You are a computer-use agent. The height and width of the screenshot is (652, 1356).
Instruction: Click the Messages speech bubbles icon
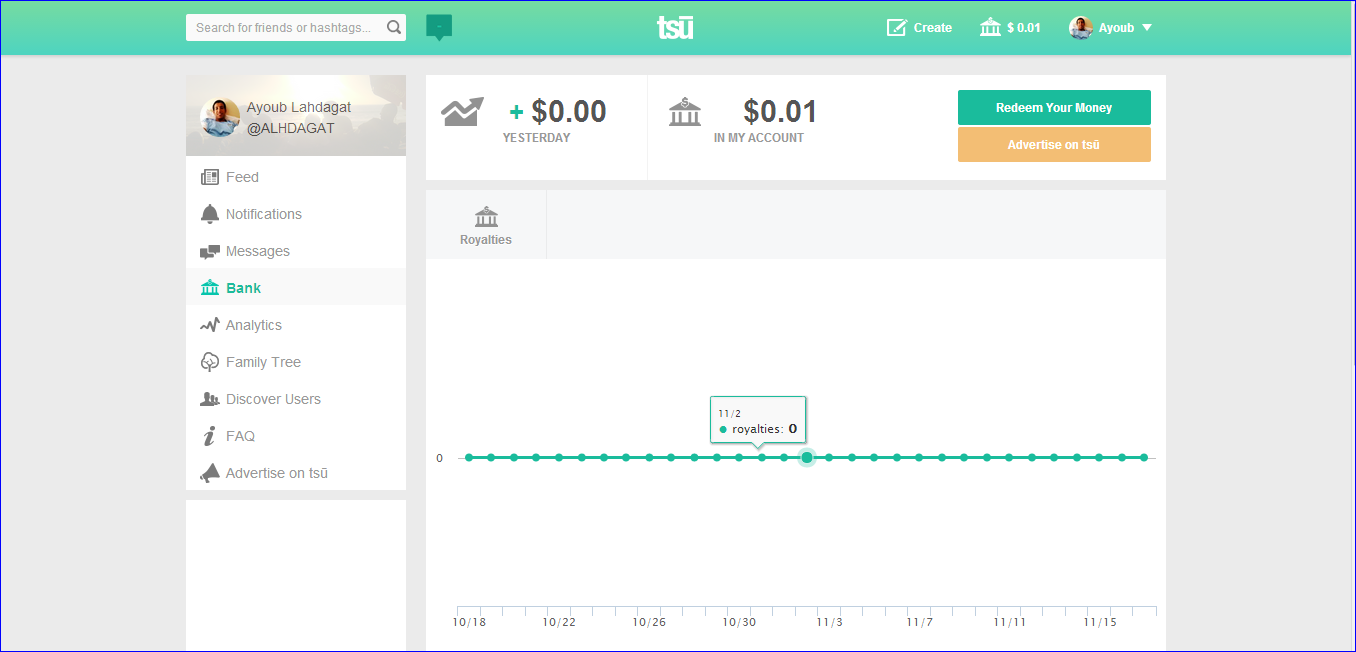(x=210, y=252)
